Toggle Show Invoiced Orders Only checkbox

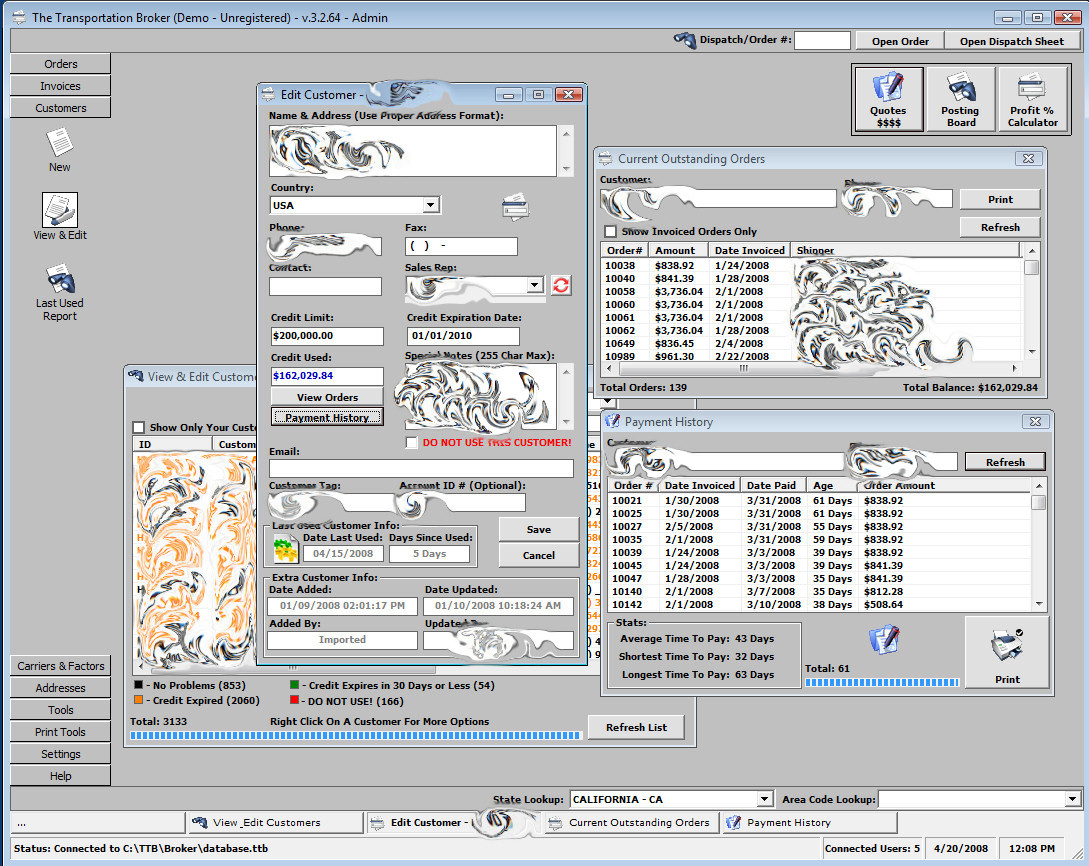point(610,231)
